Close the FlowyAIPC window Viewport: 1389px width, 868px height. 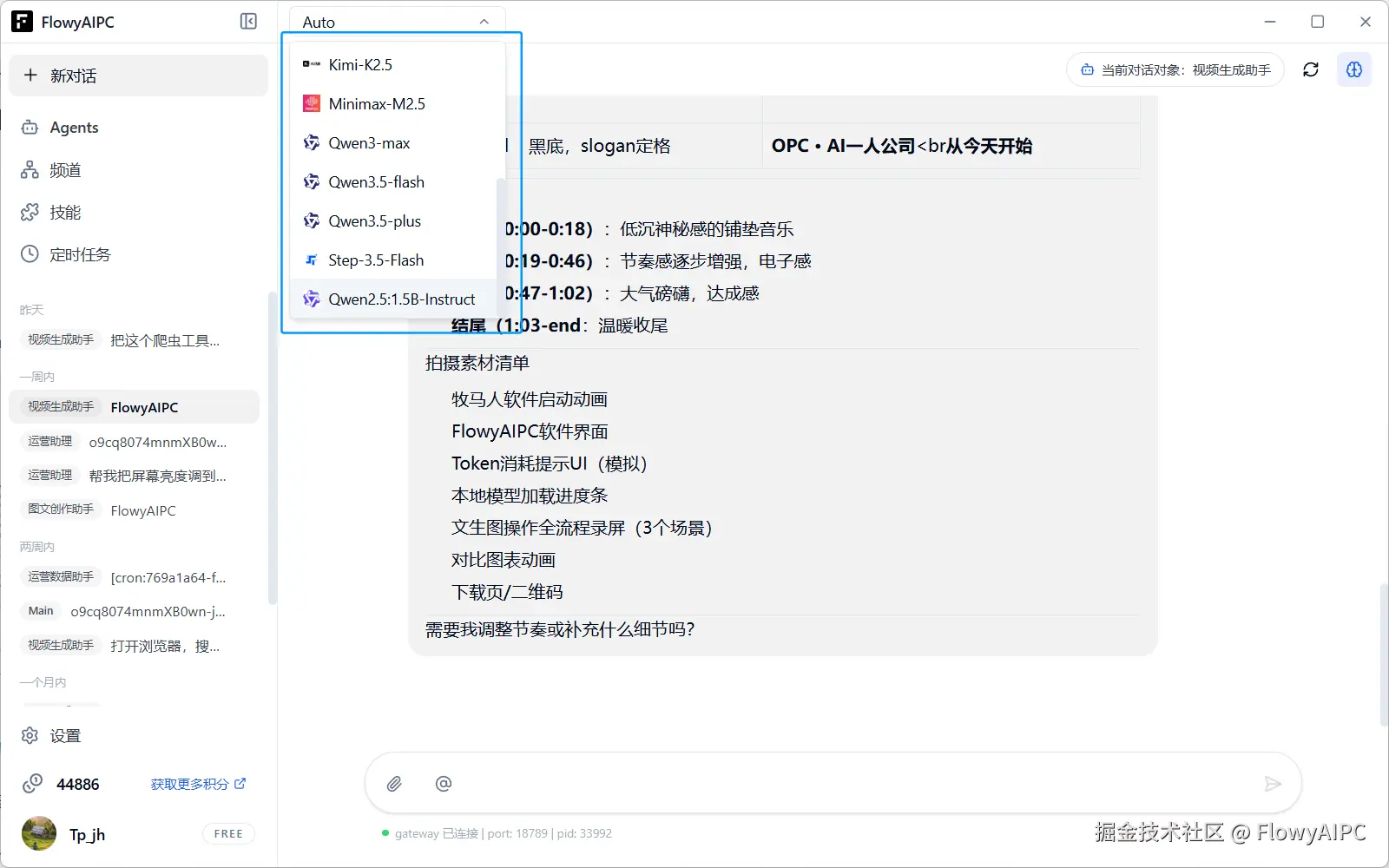(x=1366, y=22)
